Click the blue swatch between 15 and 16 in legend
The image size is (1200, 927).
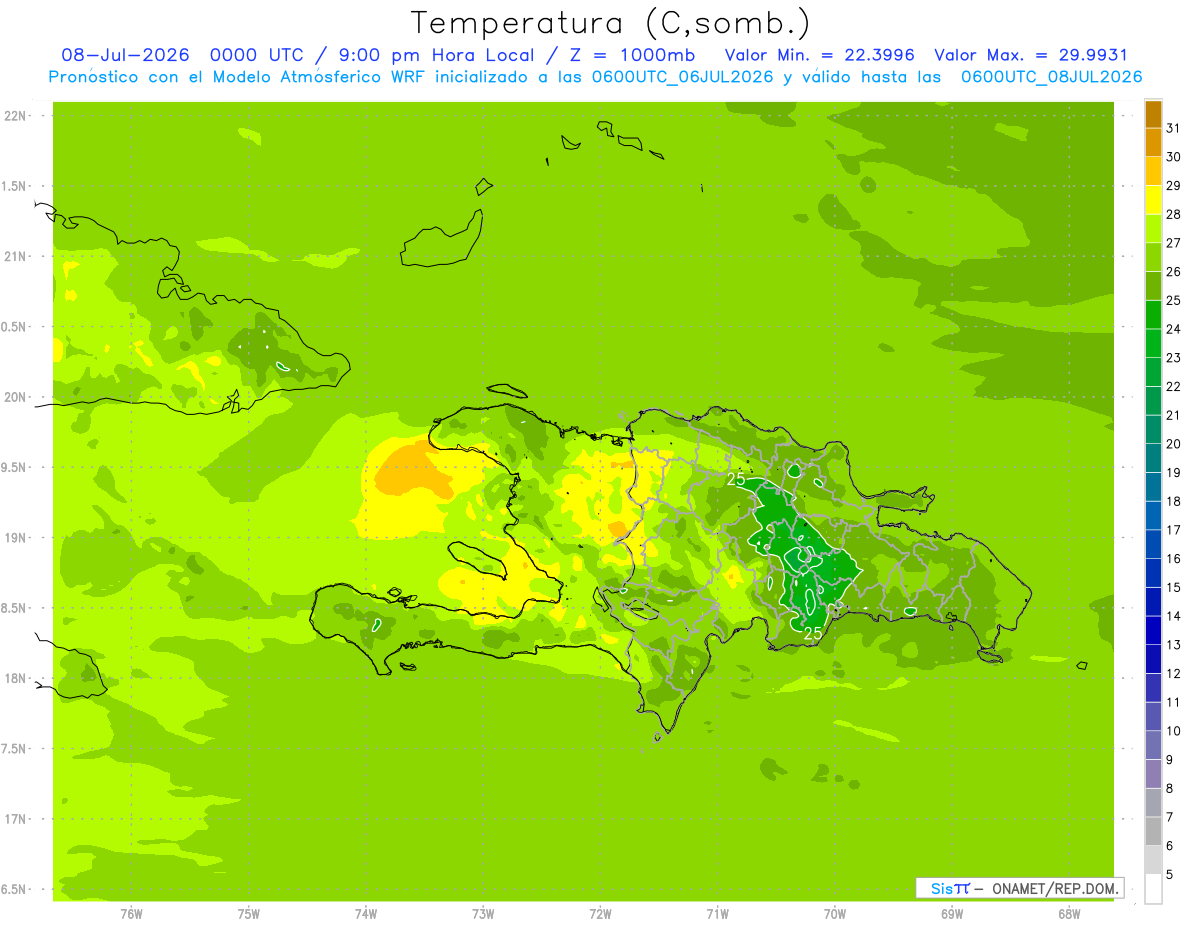pyautogui.click(x=1153, y=573)
